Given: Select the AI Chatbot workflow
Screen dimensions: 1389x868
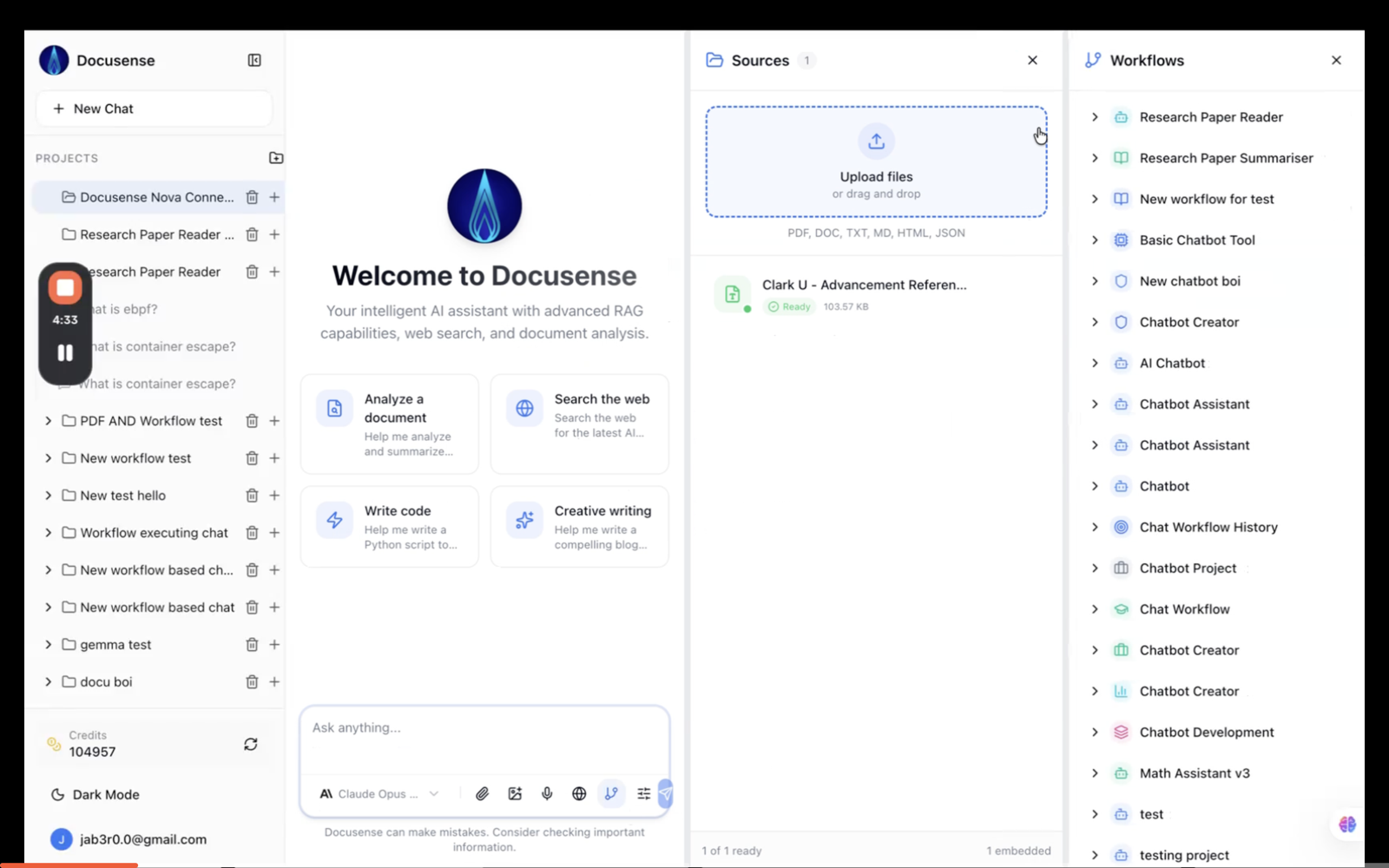Looking at the screenshot, I should [x=1172, y=363].
